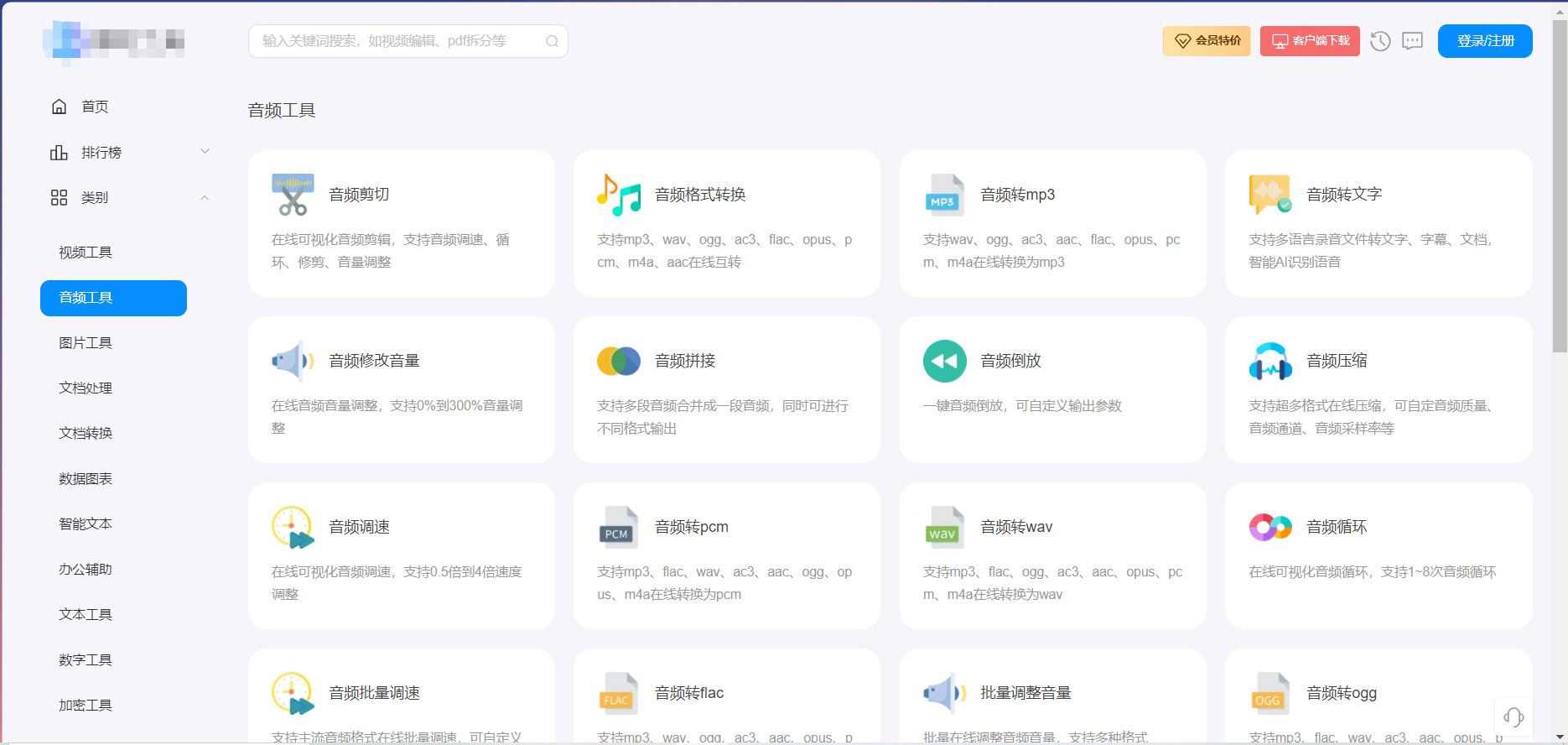
Task: Click the grid icon beside 类别
Action: [x=59, y=197]
